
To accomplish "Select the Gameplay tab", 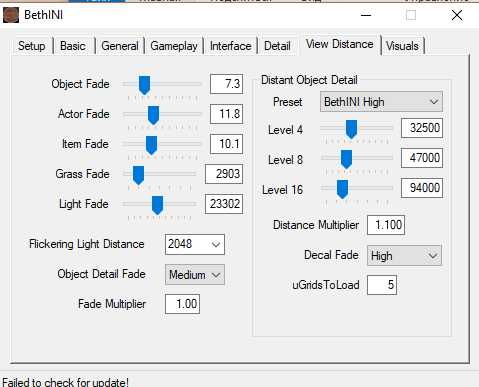I will [174, 46].
